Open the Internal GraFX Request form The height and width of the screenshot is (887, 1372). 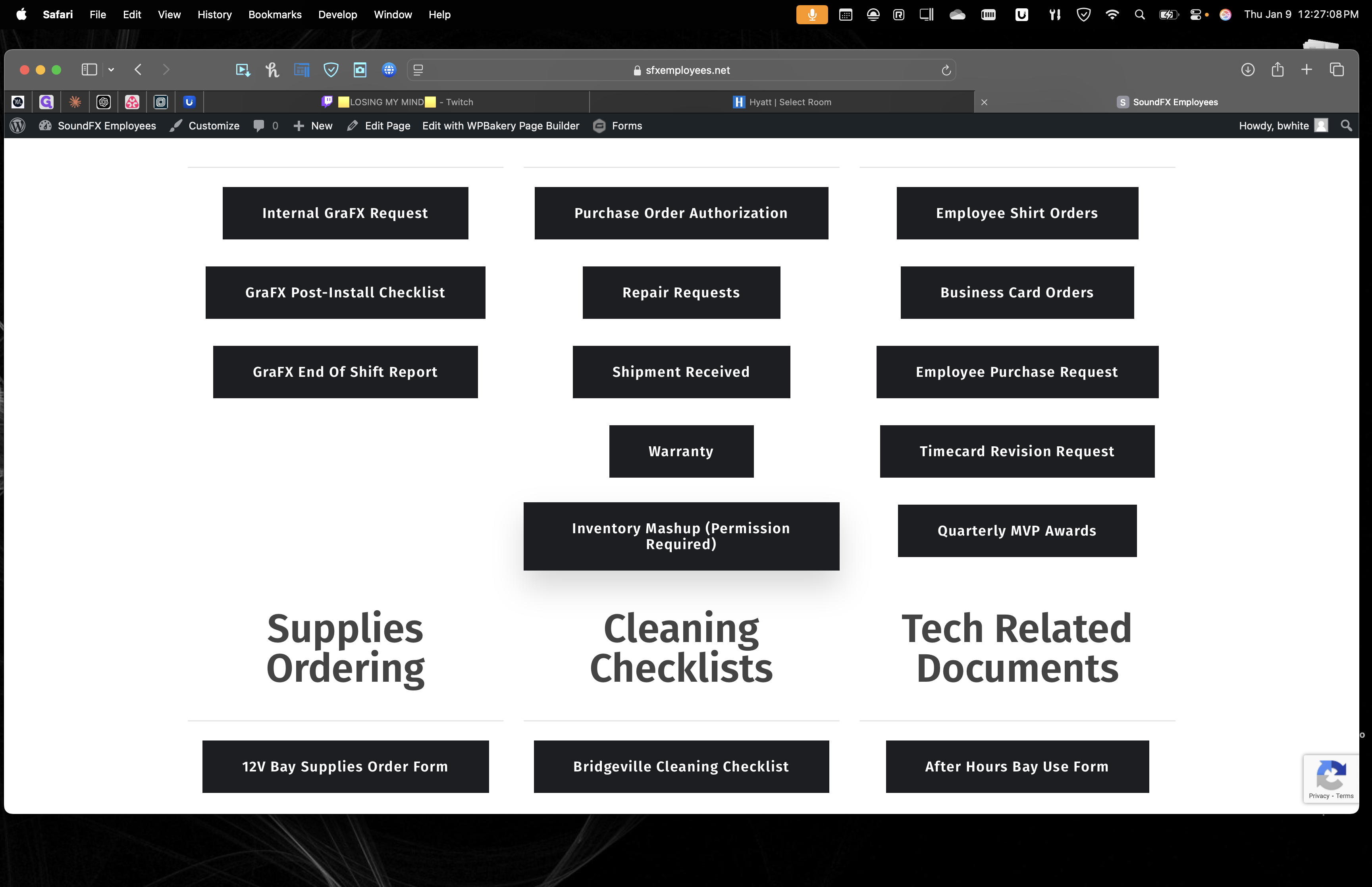coord(345,213)
